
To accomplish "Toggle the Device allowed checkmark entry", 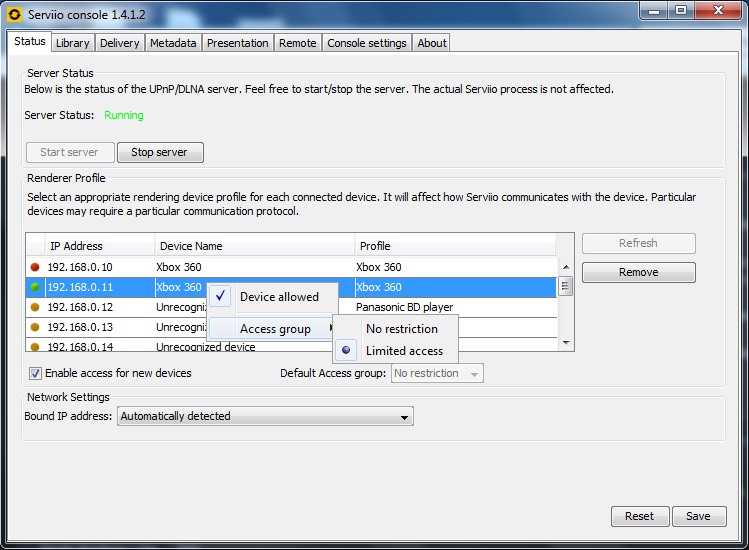I will pos(272,297).
